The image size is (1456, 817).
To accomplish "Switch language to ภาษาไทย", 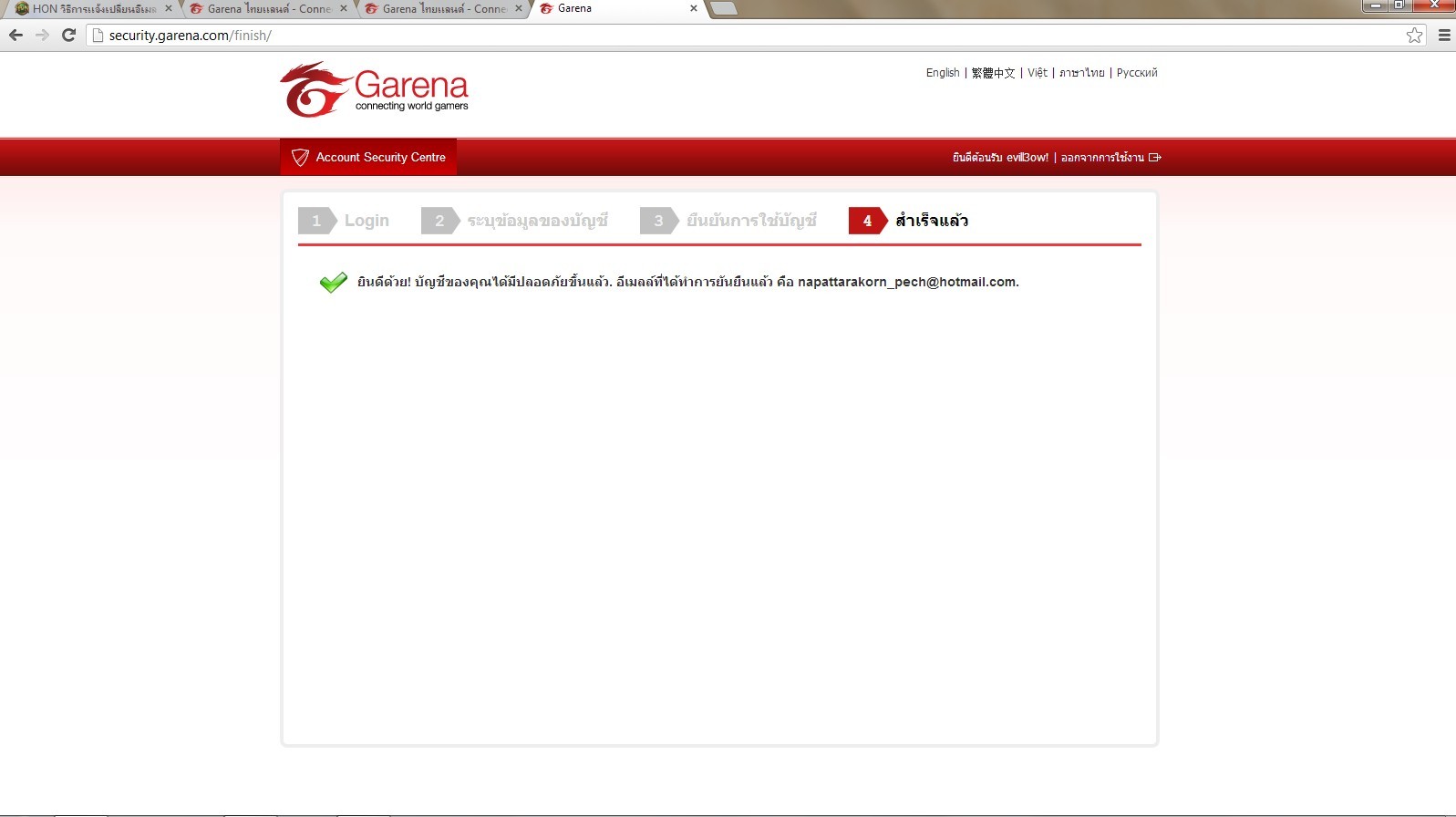I will [x=1081, y=73].
